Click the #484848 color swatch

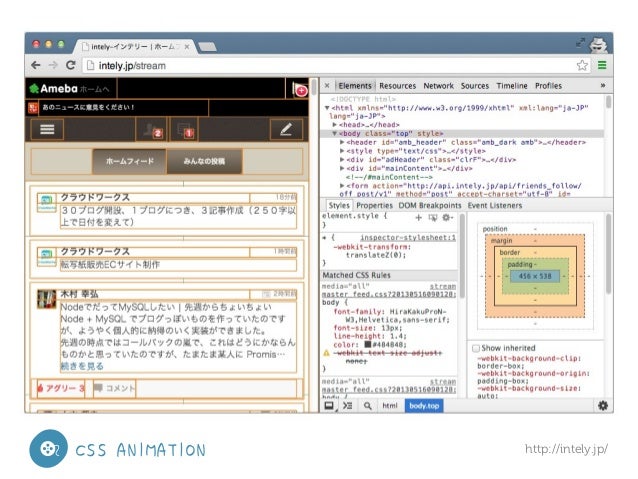click(368, 344)
